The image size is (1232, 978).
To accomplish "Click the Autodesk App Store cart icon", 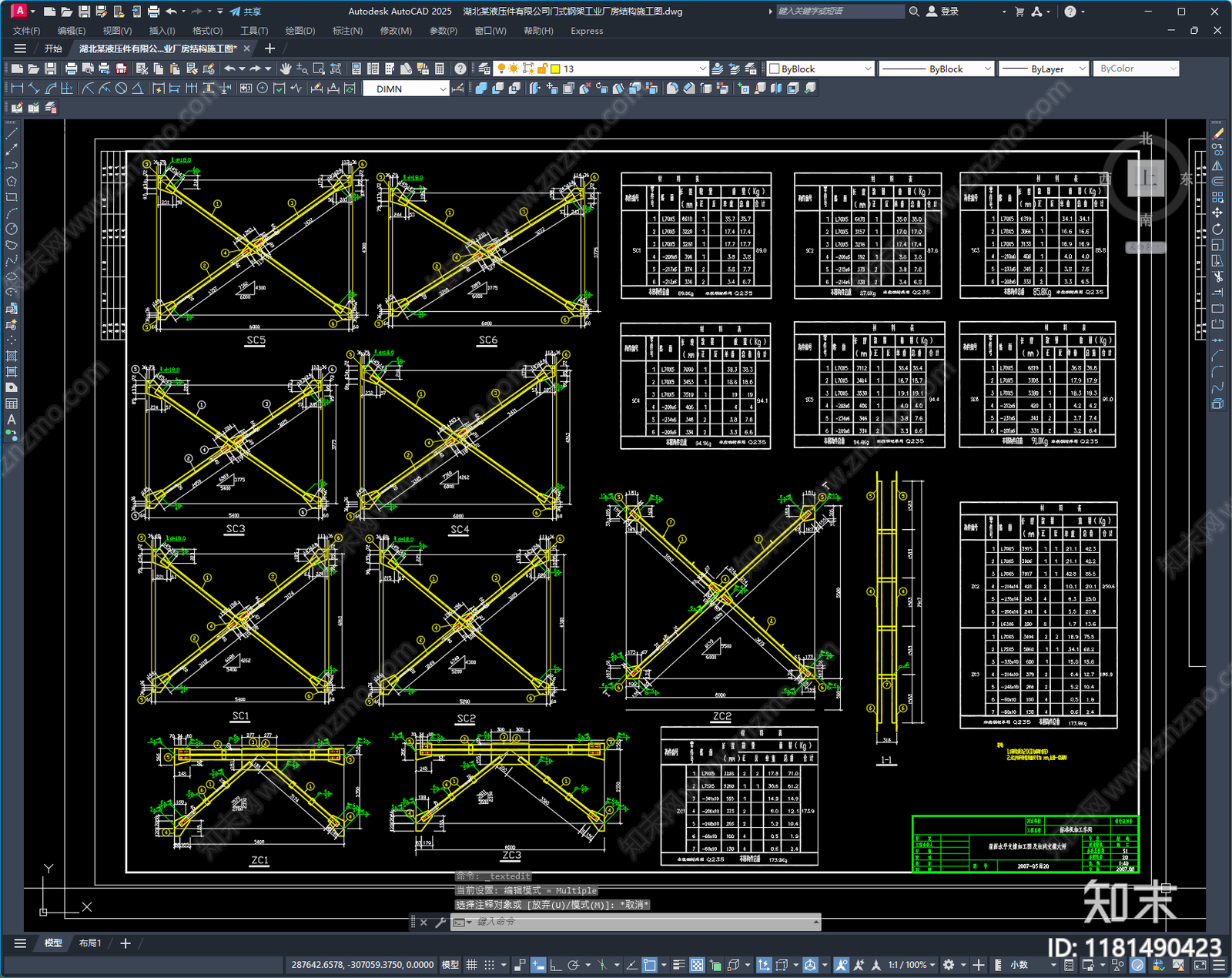I will click(1019, 12).
